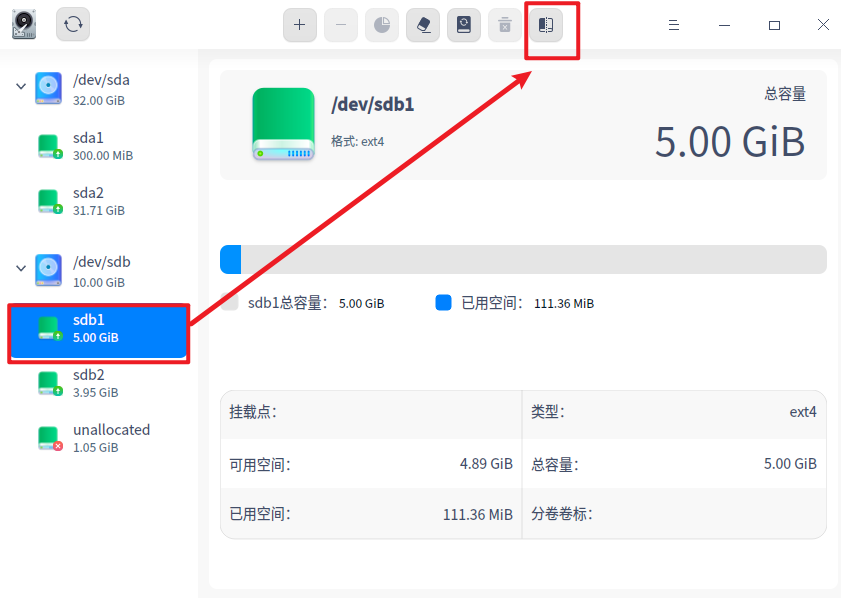Click the 5.00 GiB 总容量 table value
This screenshot has height=598, width=841.
[x=790, y=463]
